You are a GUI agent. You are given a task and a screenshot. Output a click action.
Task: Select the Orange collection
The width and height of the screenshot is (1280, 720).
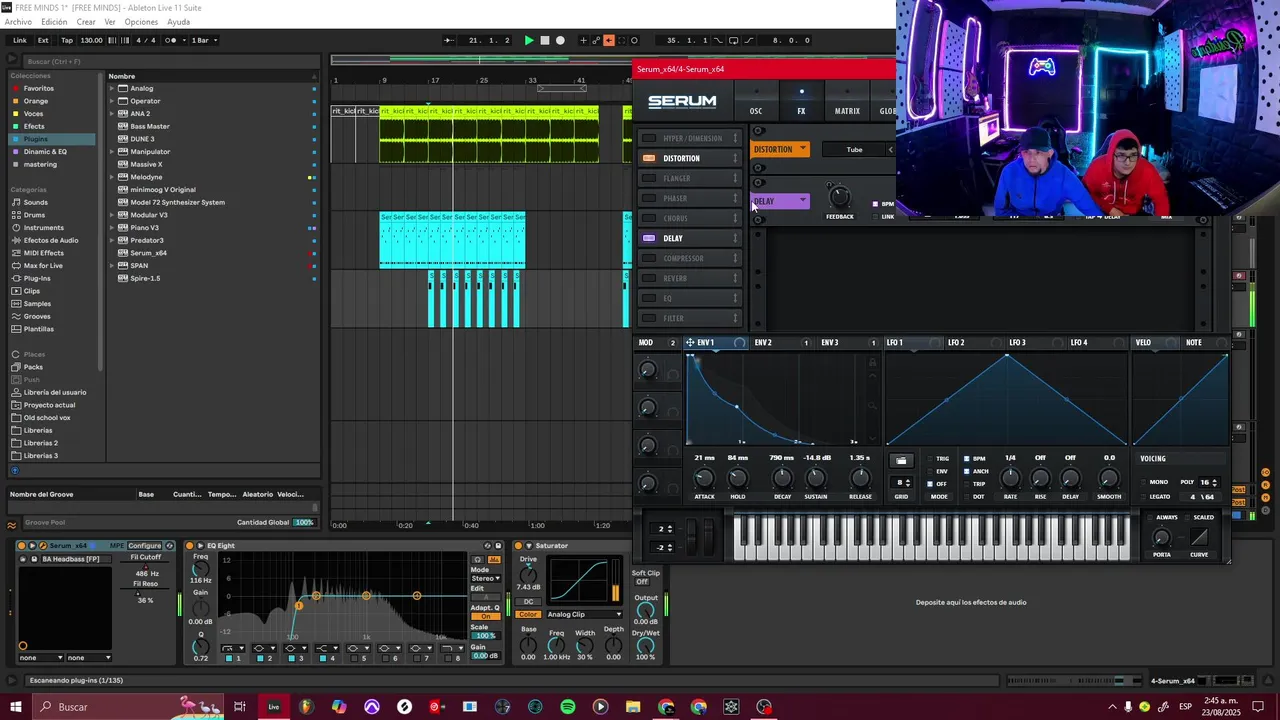point(36,101)
